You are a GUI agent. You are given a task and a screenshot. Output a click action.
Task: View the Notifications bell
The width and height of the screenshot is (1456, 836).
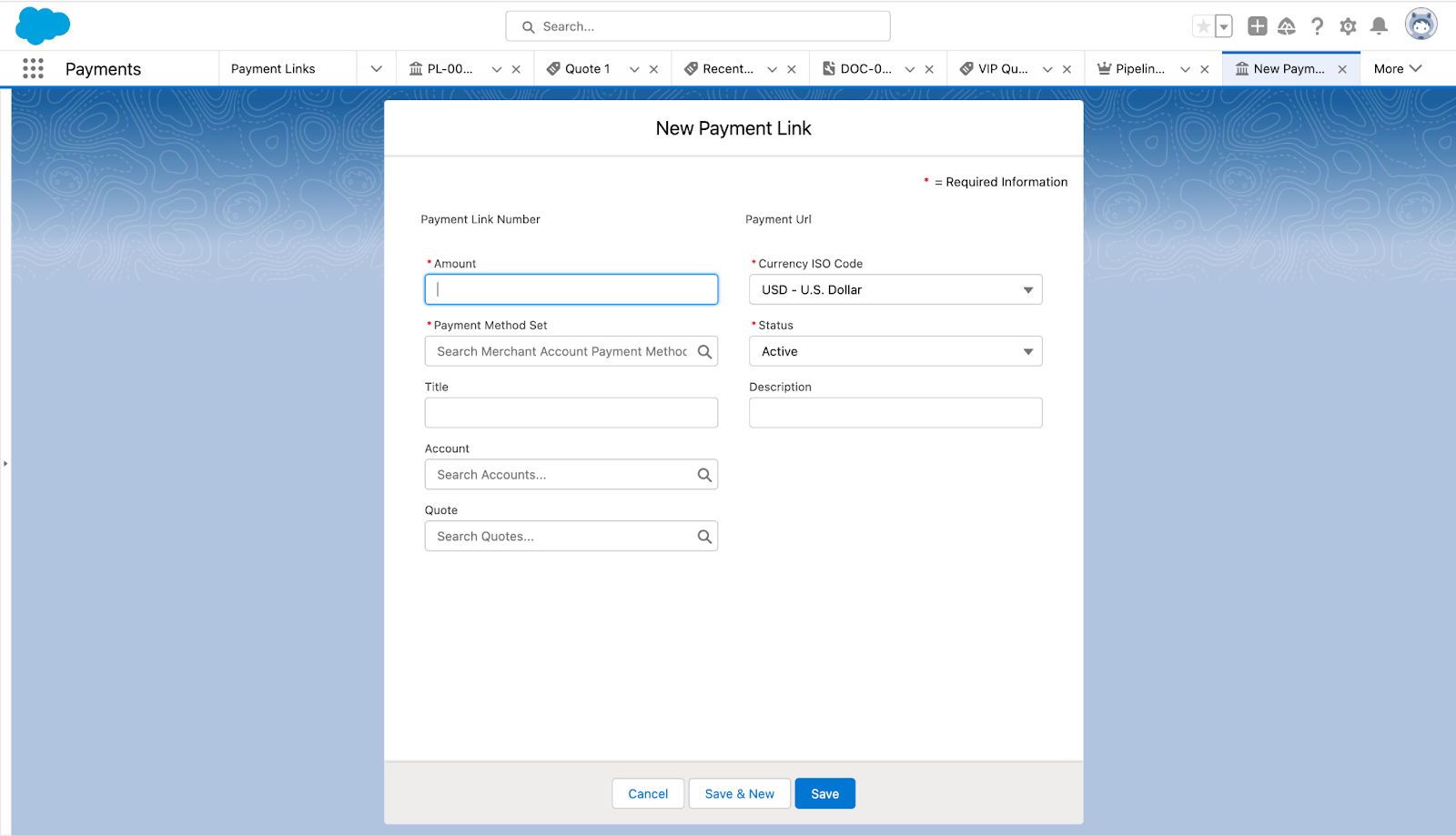point(1379,26)
